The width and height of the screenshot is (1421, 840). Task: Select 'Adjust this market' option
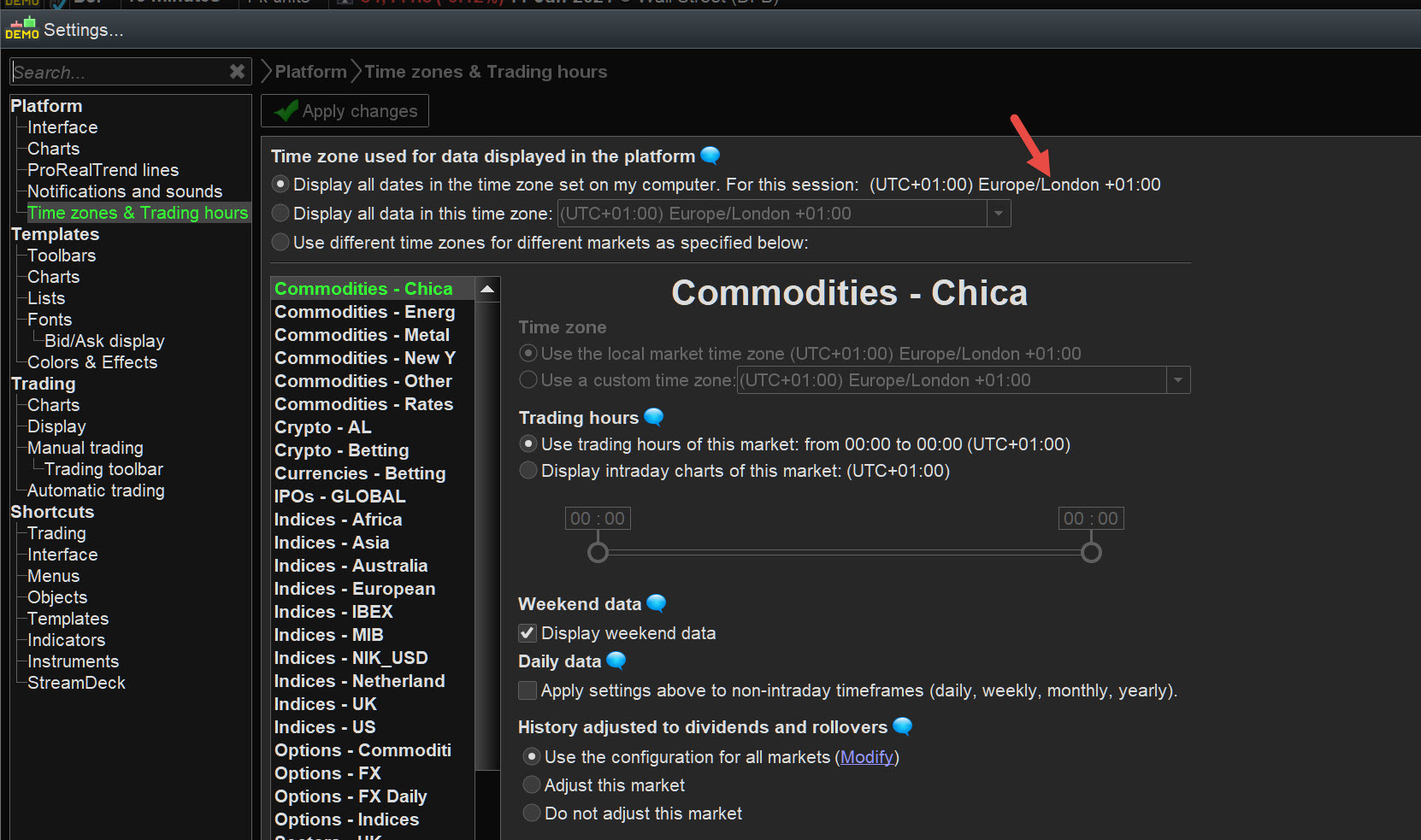point(532,785)
